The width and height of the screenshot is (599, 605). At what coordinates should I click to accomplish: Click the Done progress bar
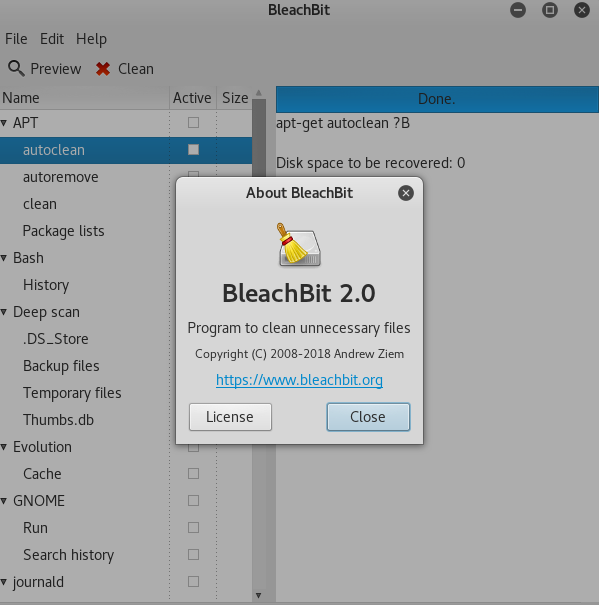(x=437, y=99)
